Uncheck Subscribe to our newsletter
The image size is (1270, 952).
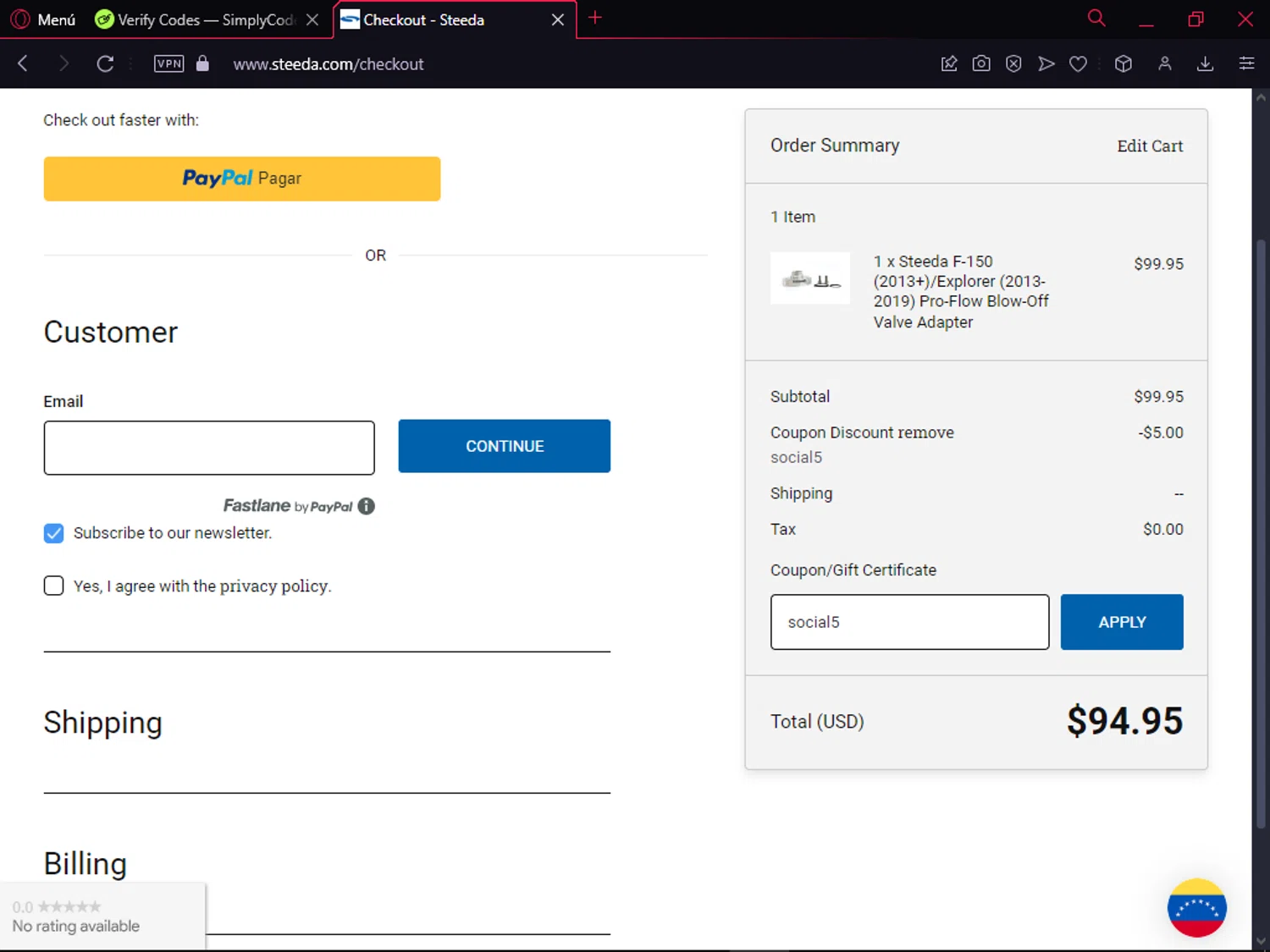(53, 533)
